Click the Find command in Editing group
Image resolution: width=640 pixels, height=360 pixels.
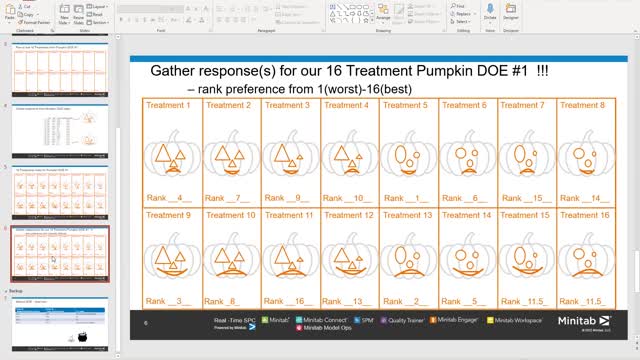(x=458, y=6)
